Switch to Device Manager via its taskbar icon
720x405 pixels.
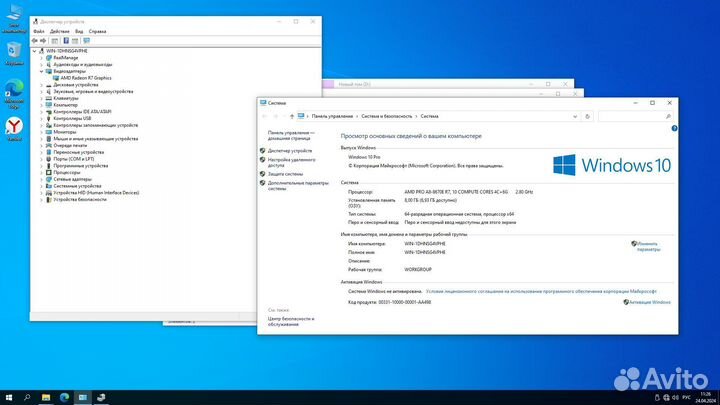(101, 398)
